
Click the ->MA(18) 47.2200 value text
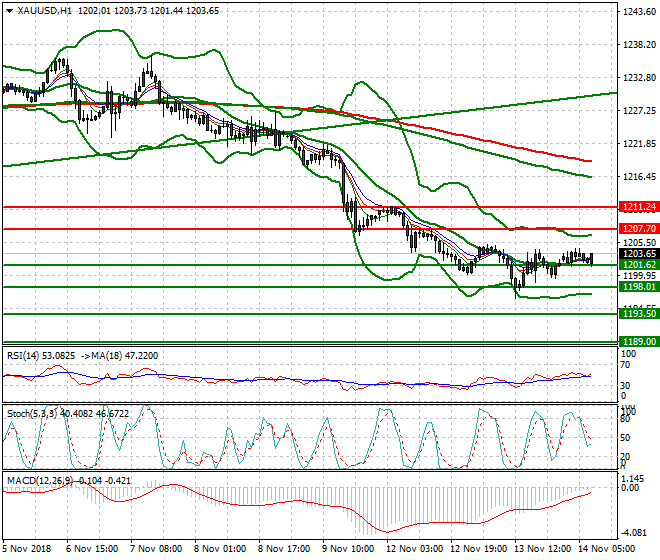tap(118, 356)
